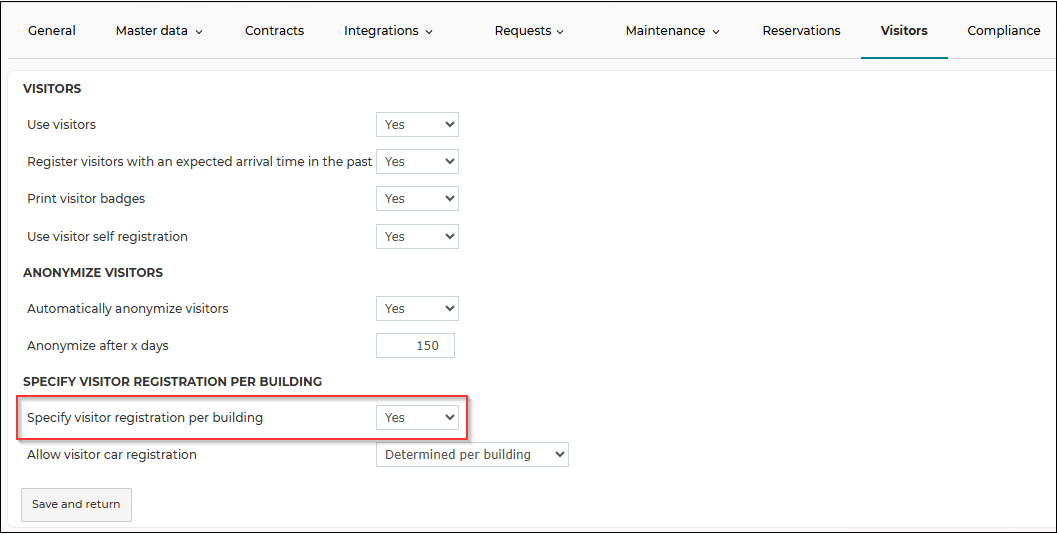Expand the Master data menu
1057x534 pixels.
click(x=159, y=30)
